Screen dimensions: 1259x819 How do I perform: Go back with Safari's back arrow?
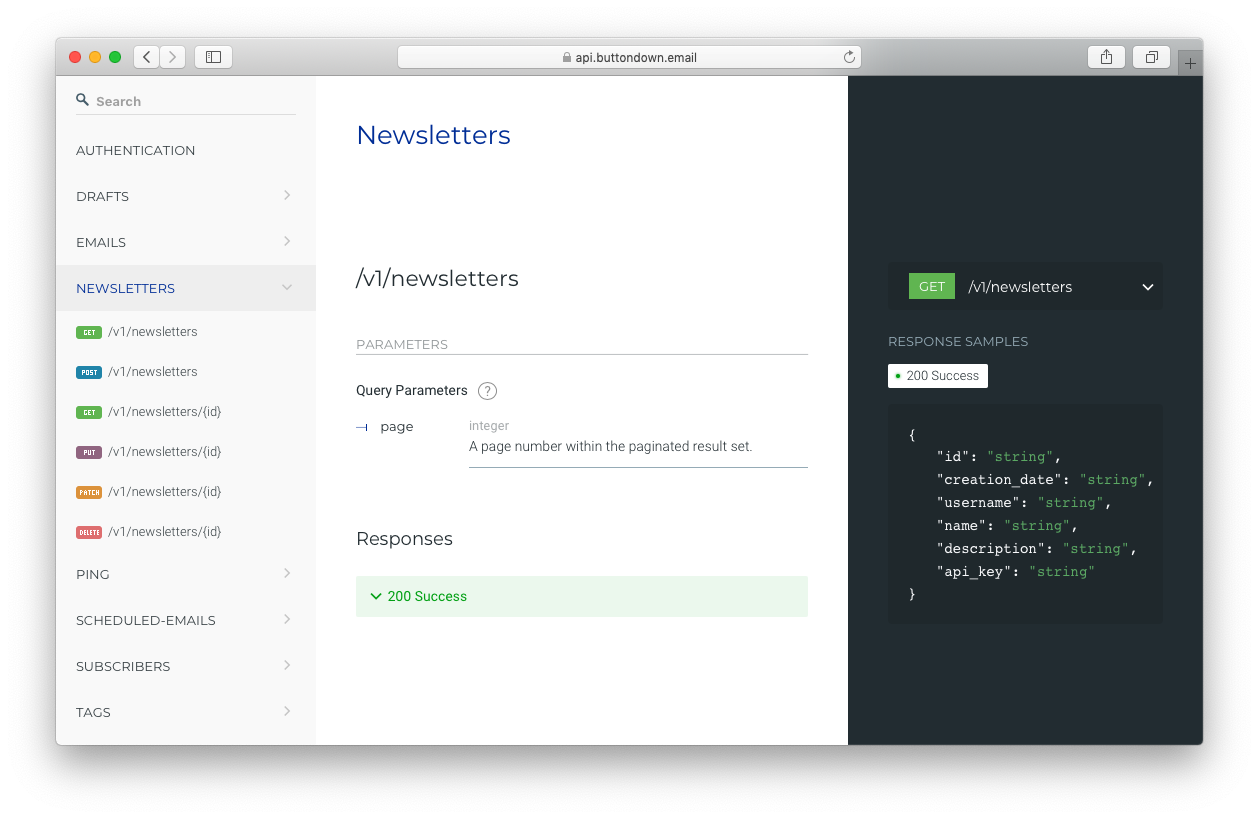pyautogui.click(x=147, y=57)
